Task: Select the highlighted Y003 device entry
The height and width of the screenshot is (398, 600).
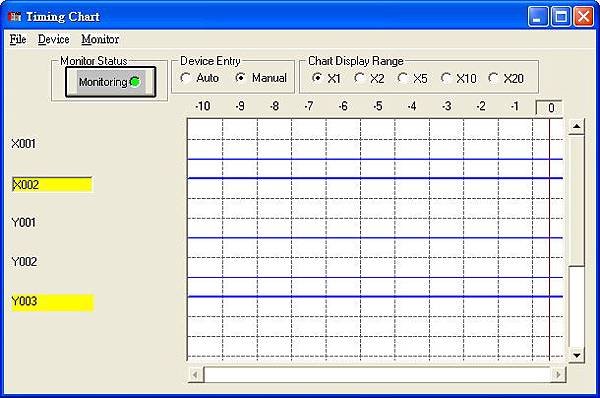Action: click(52, 302)
